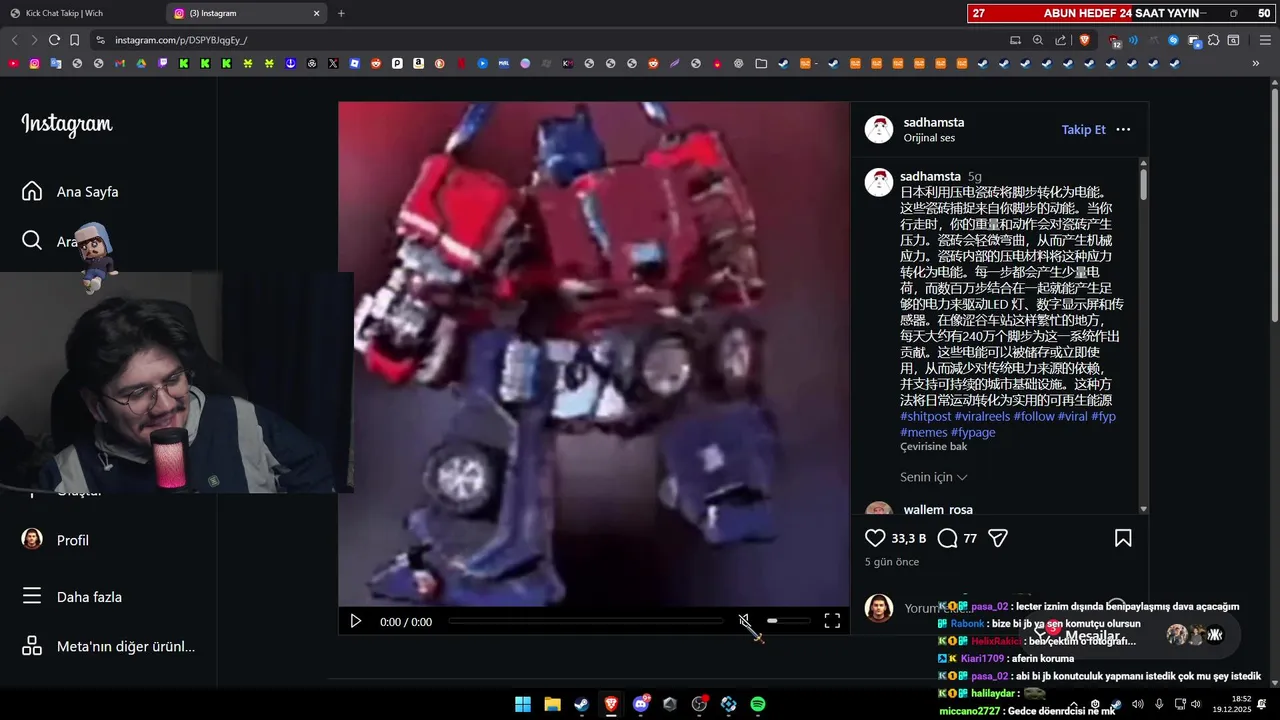Screen dimensions: 1280x720
Task: Adjust the video volume slider
Action: point(787,621)
